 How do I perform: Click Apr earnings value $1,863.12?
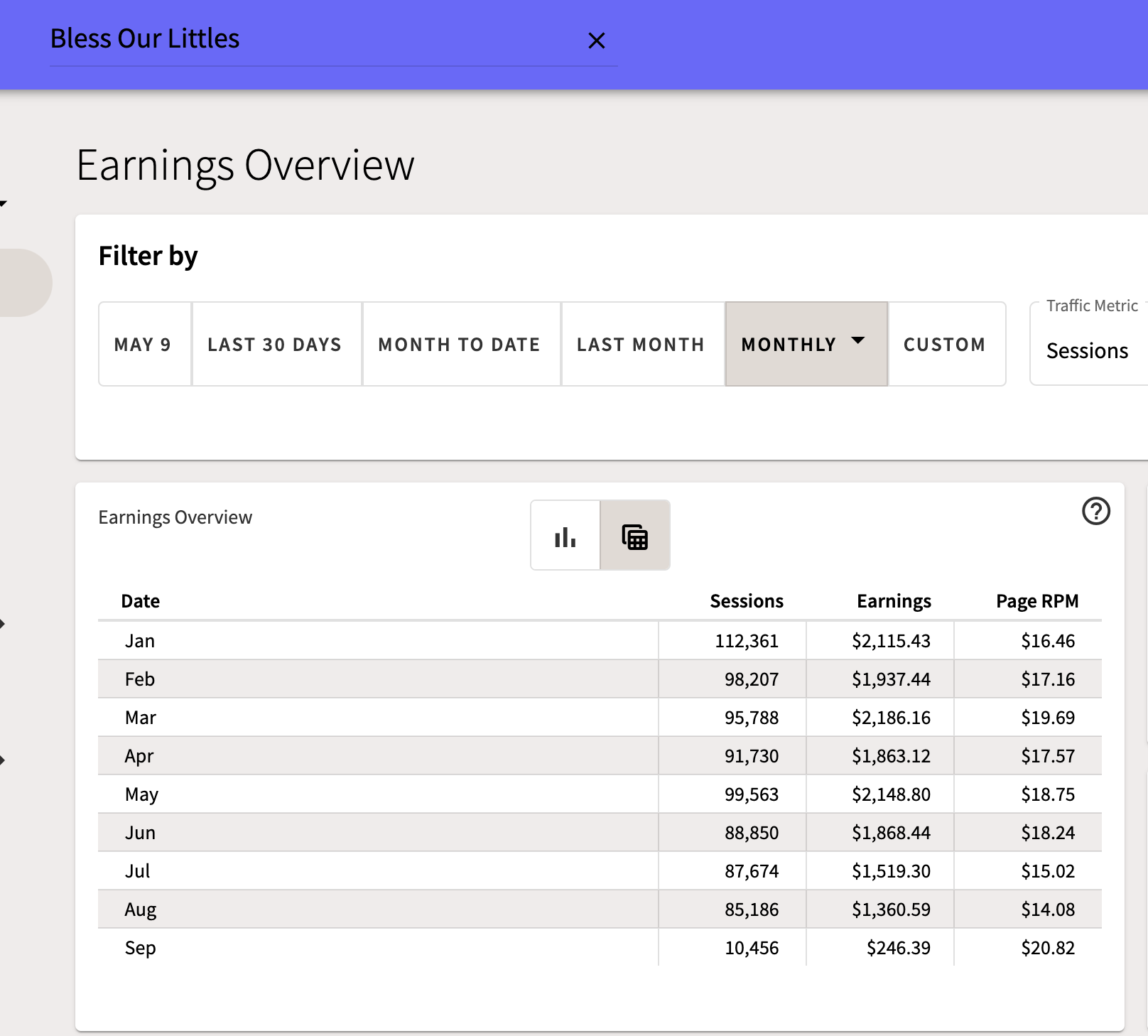tap(891, 756)
